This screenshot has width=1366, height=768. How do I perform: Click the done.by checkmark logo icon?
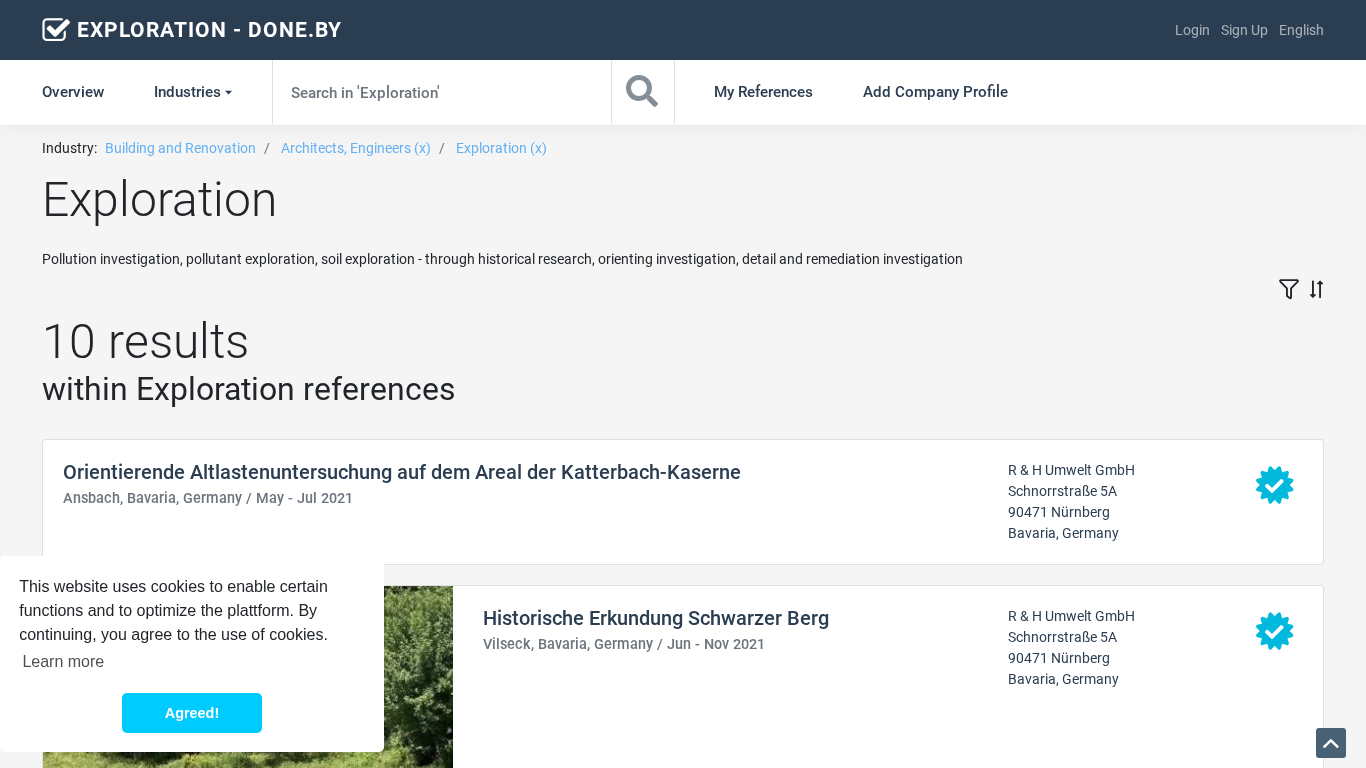[x=56, y=30]
